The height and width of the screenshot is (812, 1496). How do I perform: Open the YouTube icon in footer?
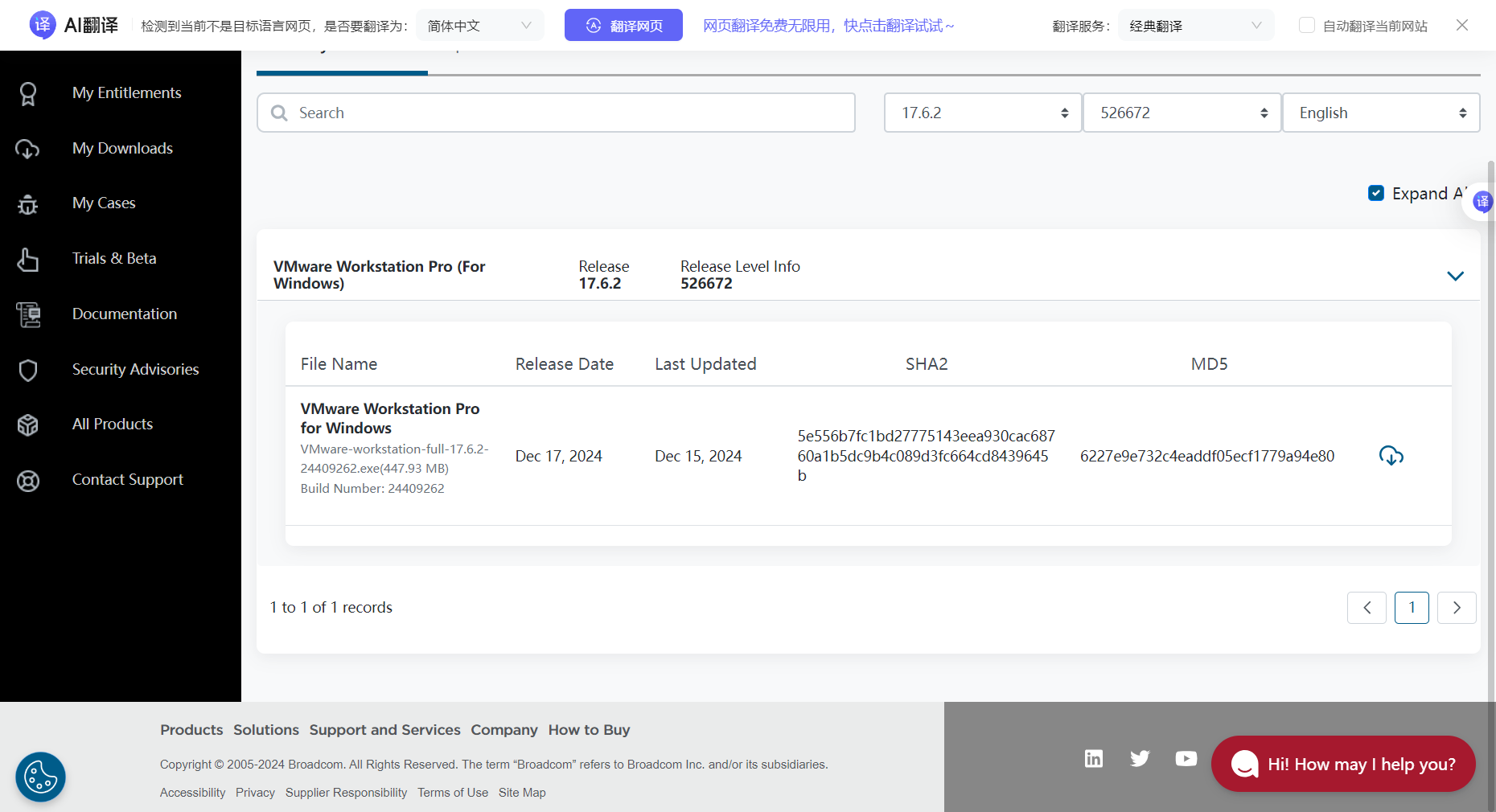tap(1186, 758)
